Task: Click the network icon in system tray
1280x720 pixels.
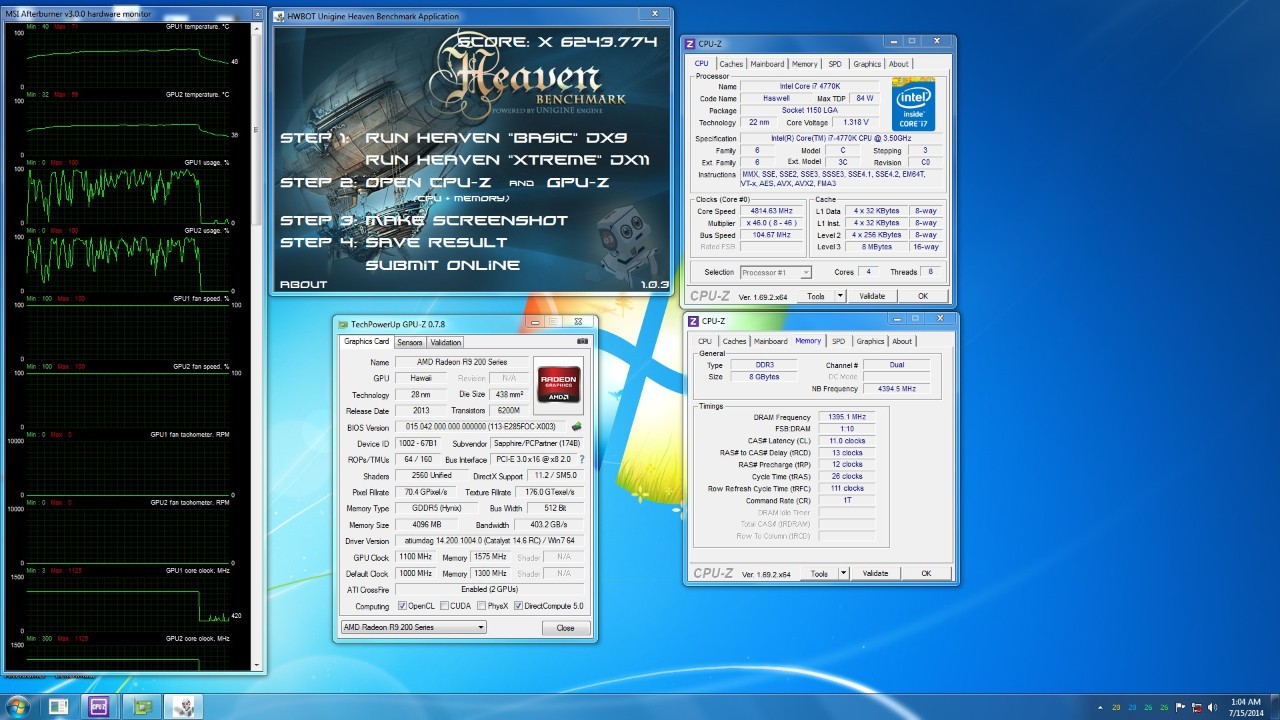Action: coord(1196,707)
